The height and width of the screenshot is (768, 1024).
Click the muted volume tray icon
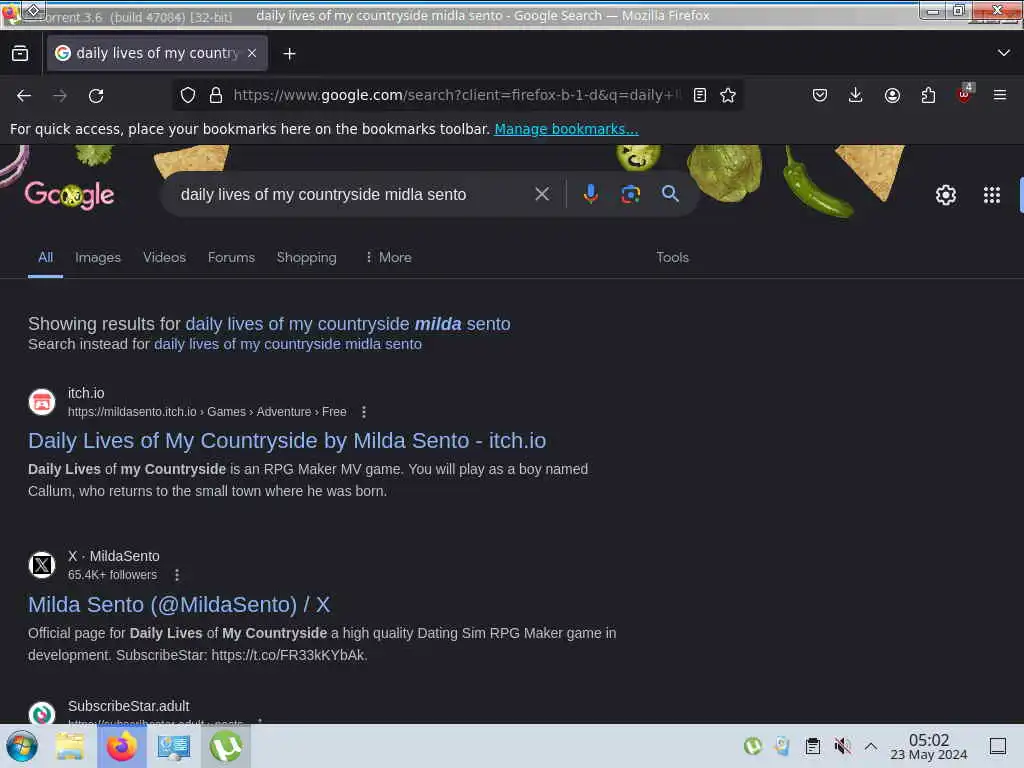coord(843,746)
